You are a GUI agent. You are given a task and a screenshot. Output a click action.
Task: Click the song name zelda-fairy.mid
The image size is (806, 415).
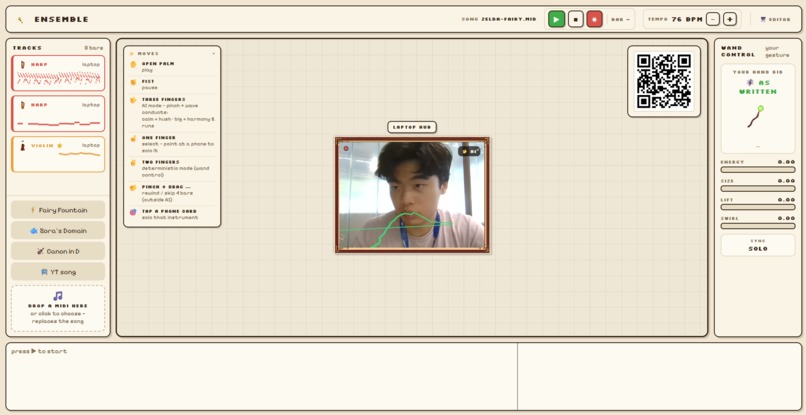508,20
